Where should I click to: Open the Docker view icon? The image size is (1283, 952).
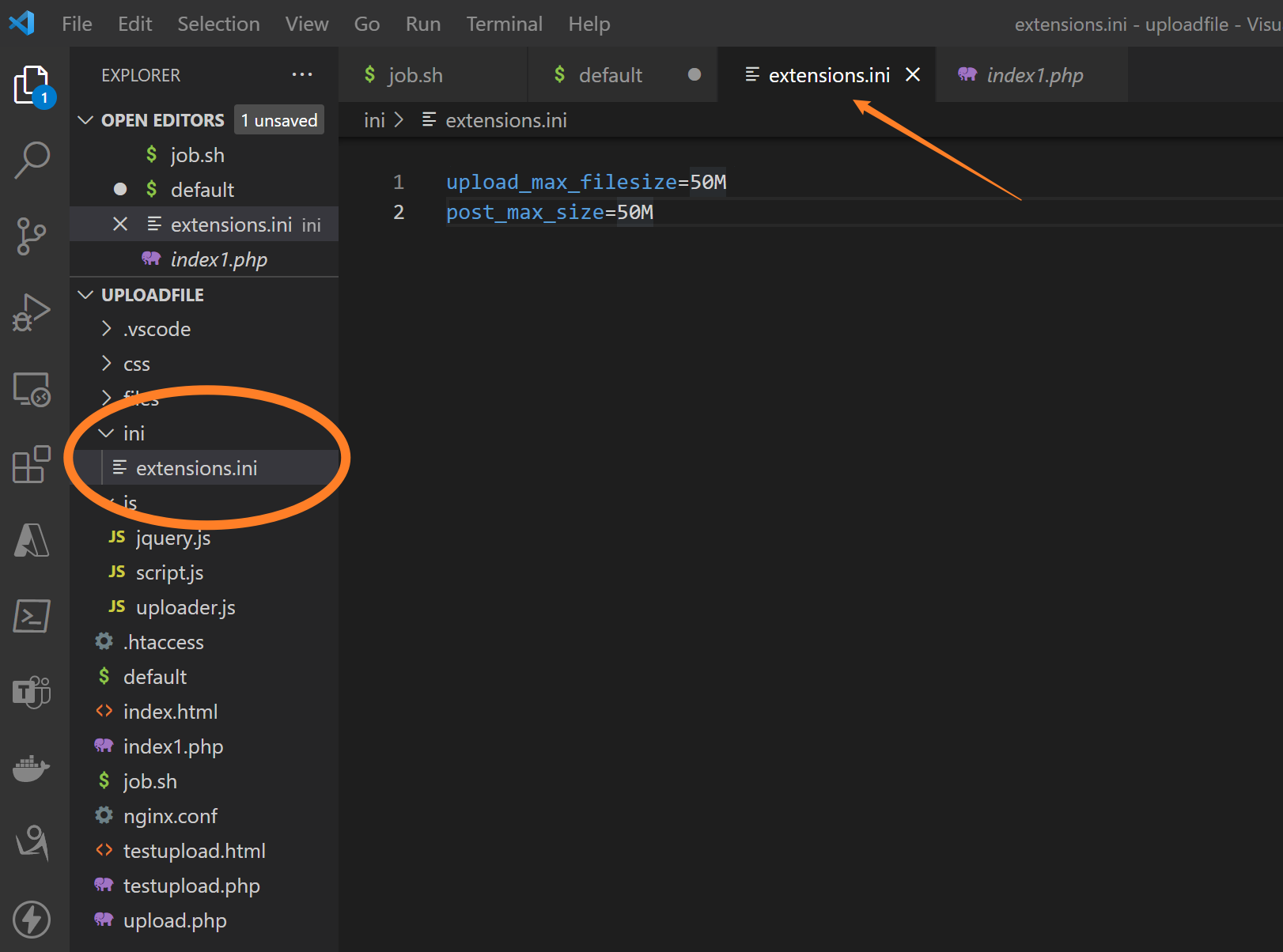(32, 768)
